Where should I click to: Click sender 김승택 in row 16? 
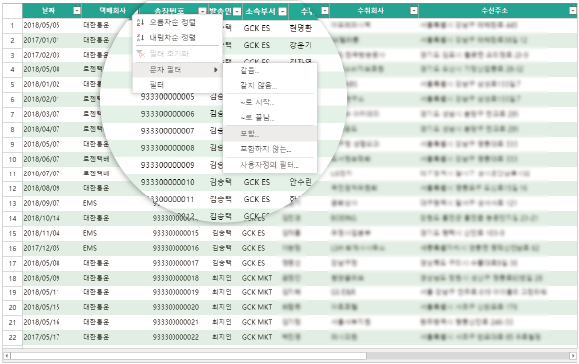coord(222,248)
